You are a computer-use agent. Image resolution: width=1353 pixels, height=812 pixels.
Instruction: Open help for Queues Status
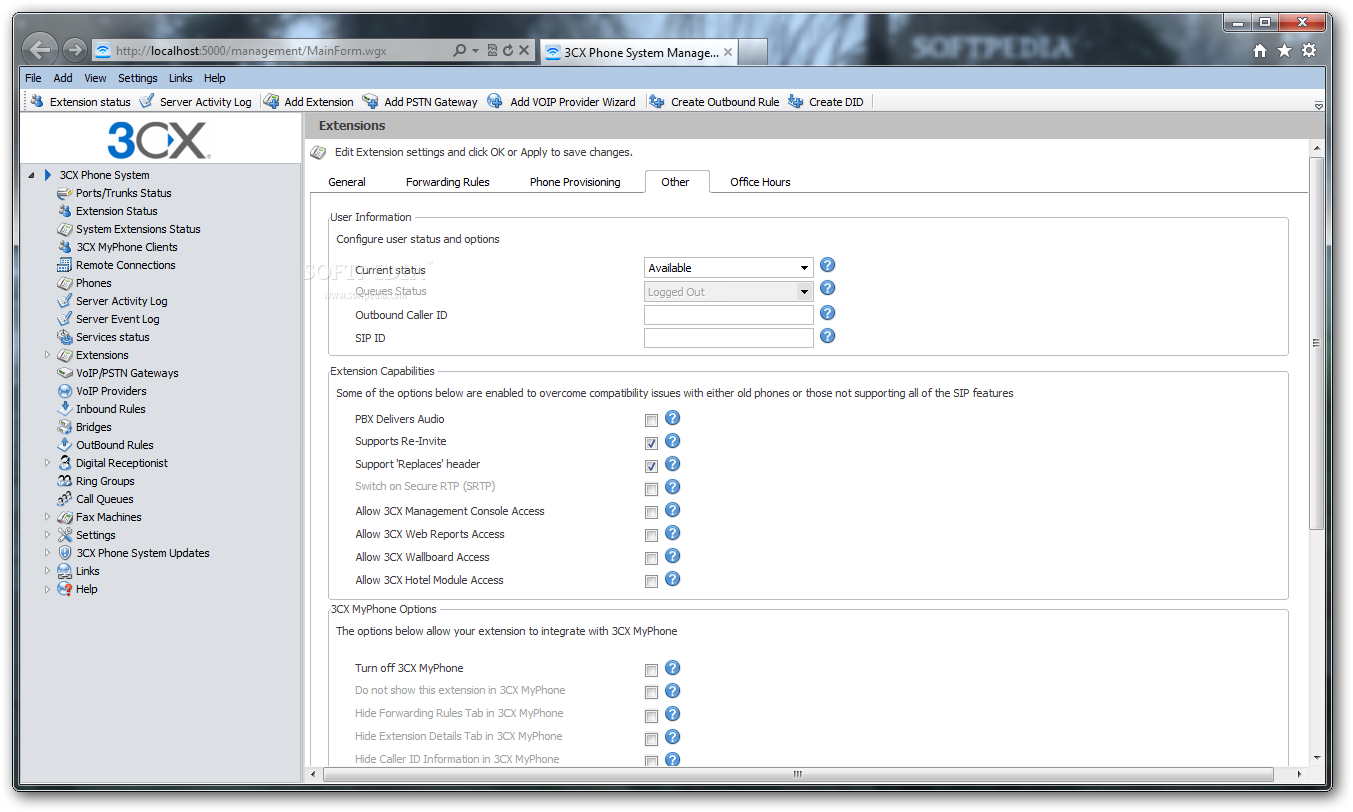click(827, 288)
